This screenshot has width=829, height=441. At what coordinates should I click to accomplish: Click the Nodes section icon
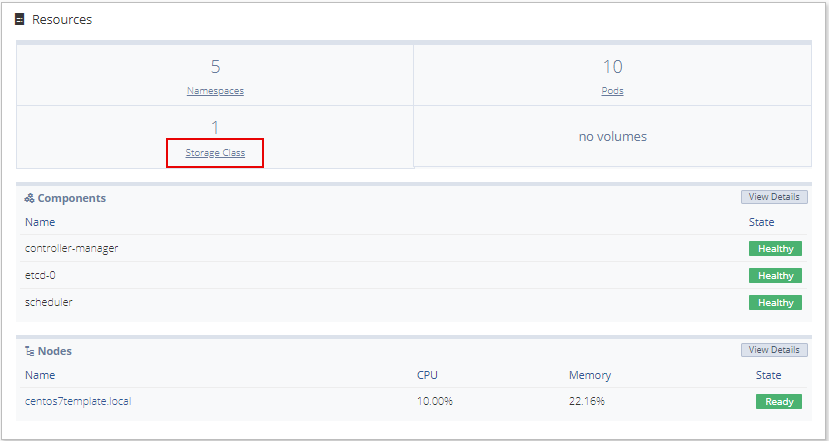tap(30, 351)
